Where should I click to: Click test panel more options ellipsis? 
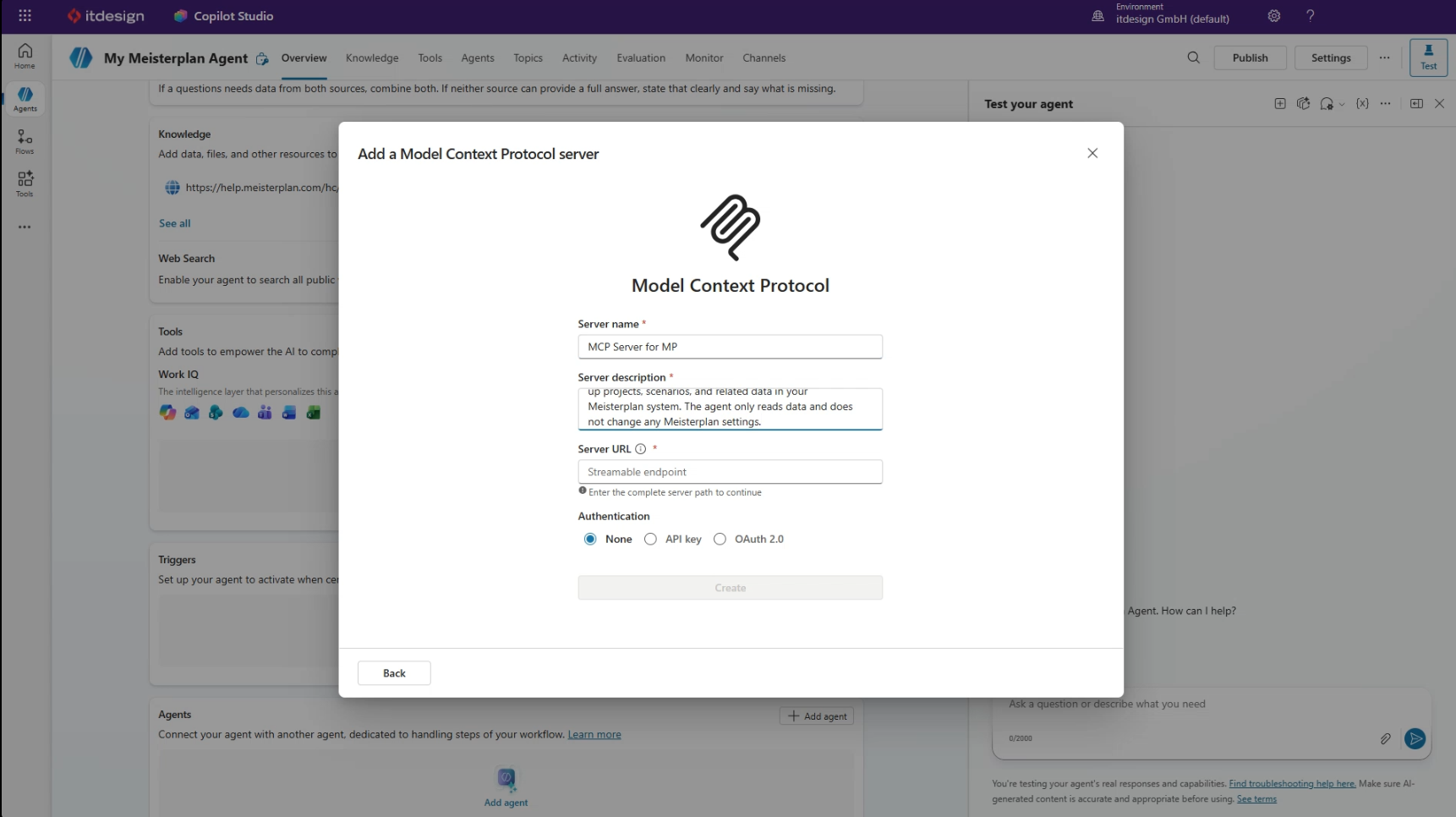(x=1385, y=104)
